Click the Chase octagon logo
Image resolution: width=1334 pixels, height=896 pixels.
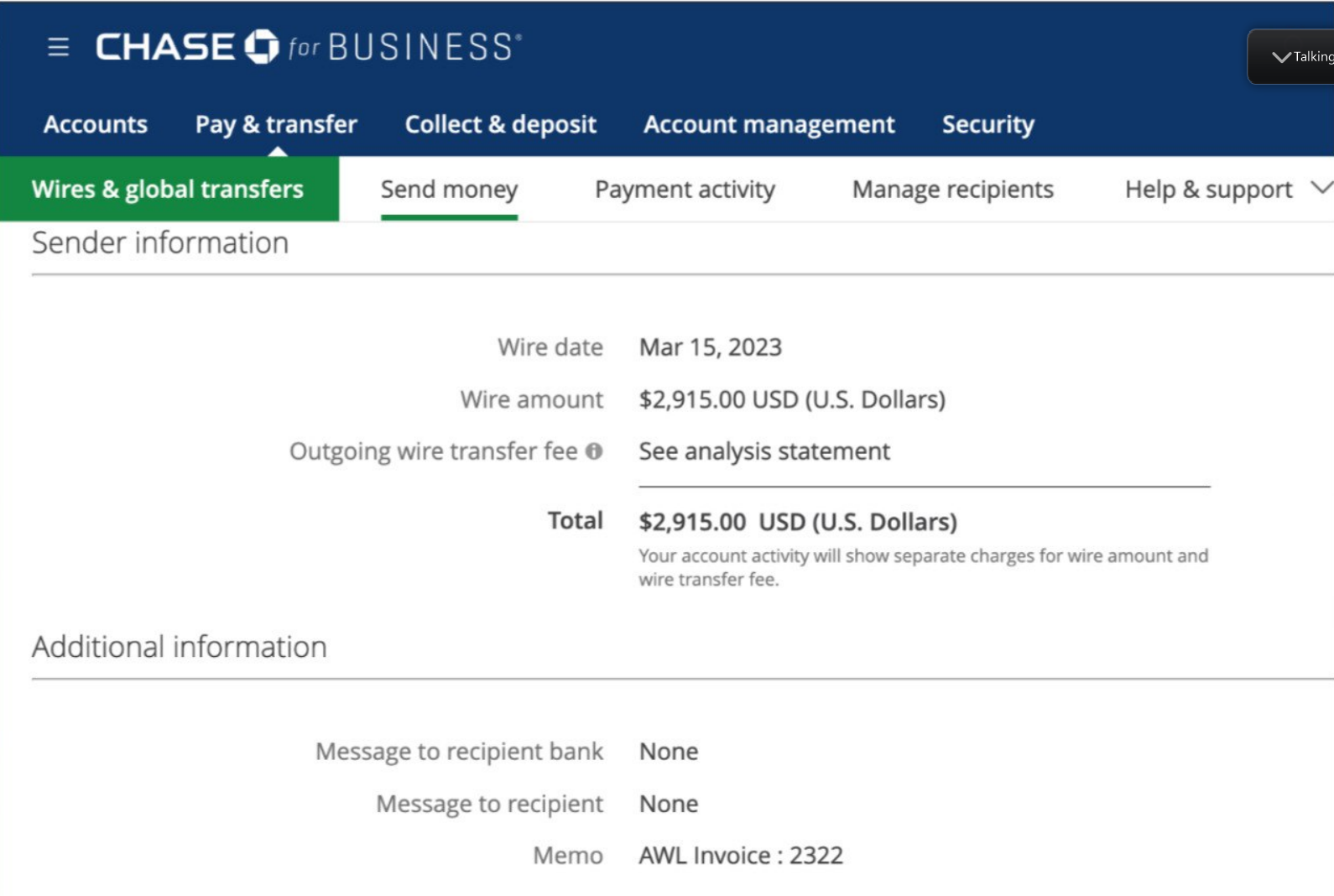point(261,47)
